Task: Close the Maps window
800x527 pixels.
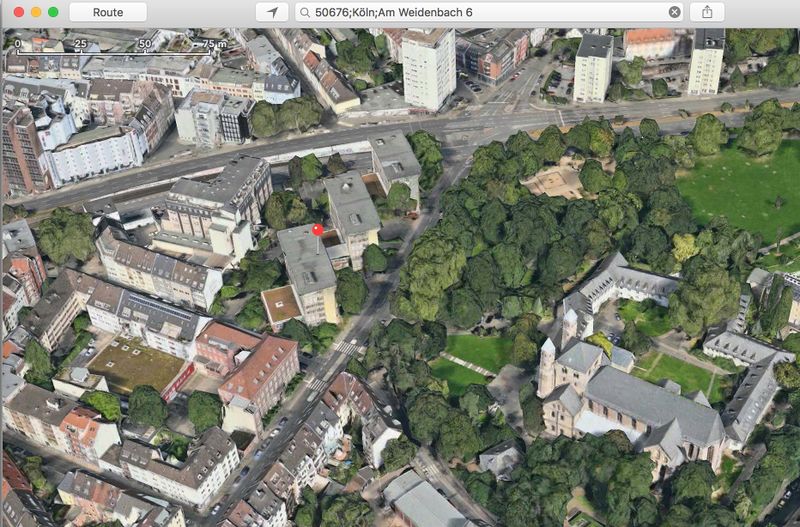Action: tap(19, 12)
